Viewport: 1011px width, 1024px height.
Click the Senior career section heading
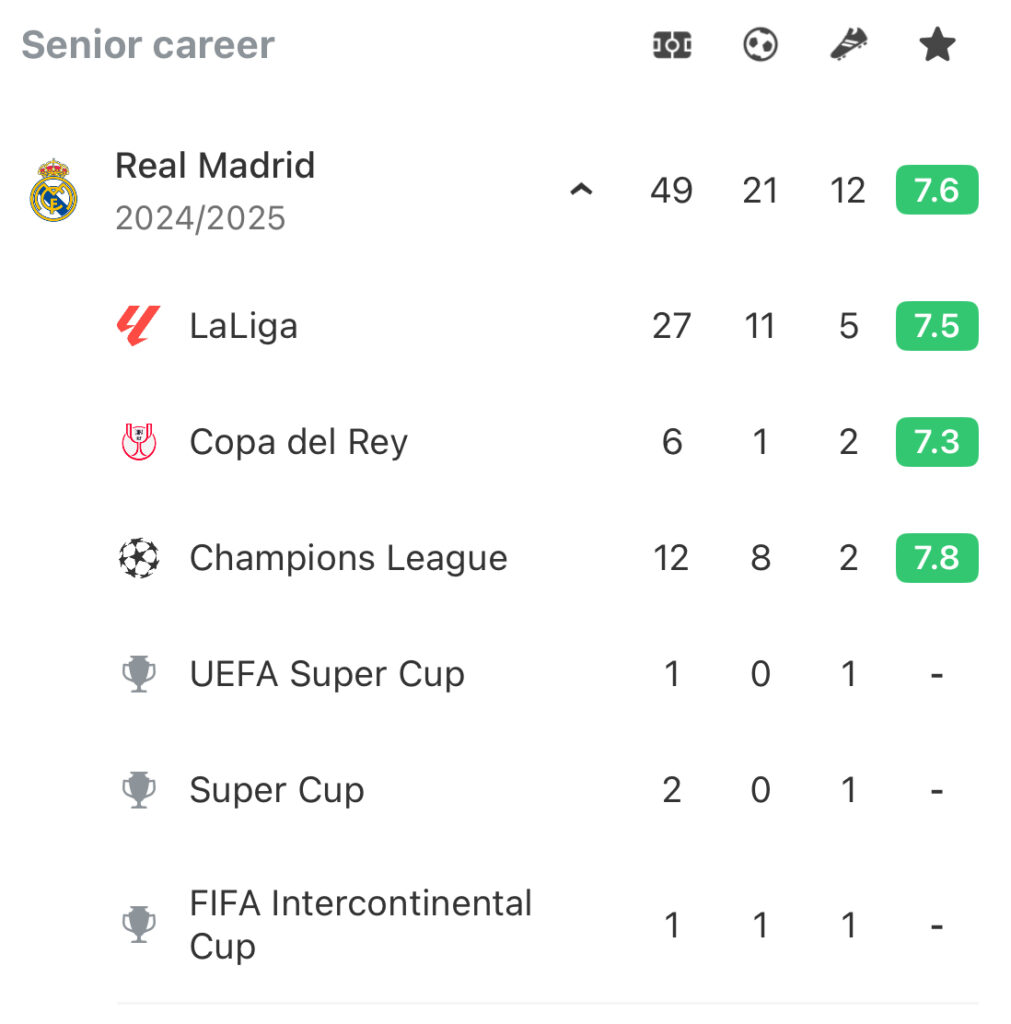148,45
